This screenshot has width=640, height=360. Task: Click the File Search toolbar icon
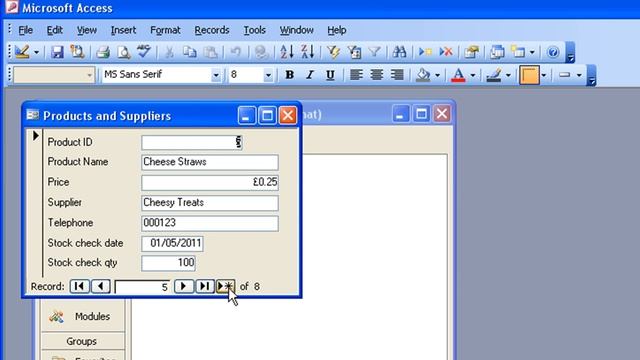(77, 52)
